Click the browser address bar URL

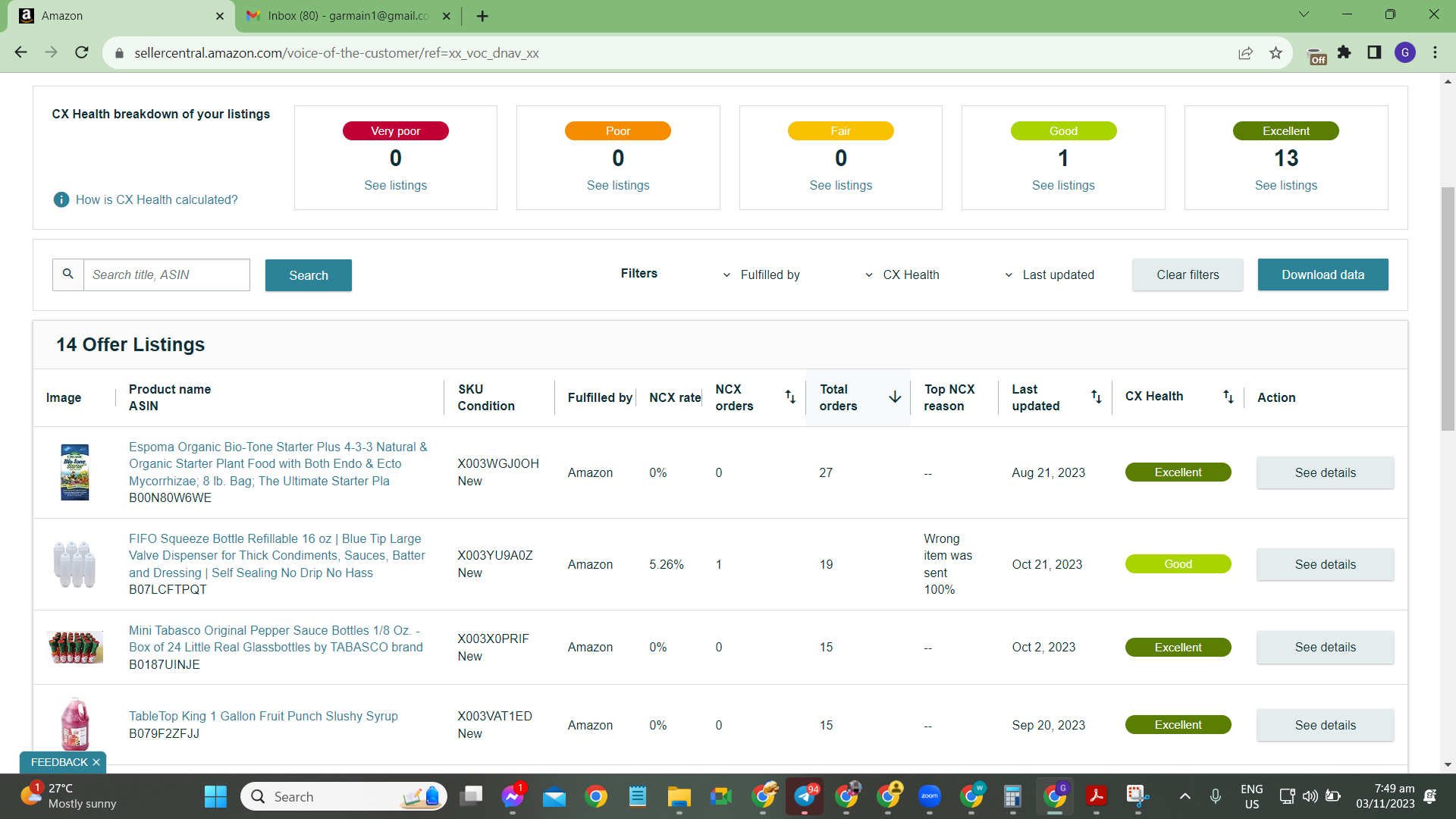click(337, 53)
